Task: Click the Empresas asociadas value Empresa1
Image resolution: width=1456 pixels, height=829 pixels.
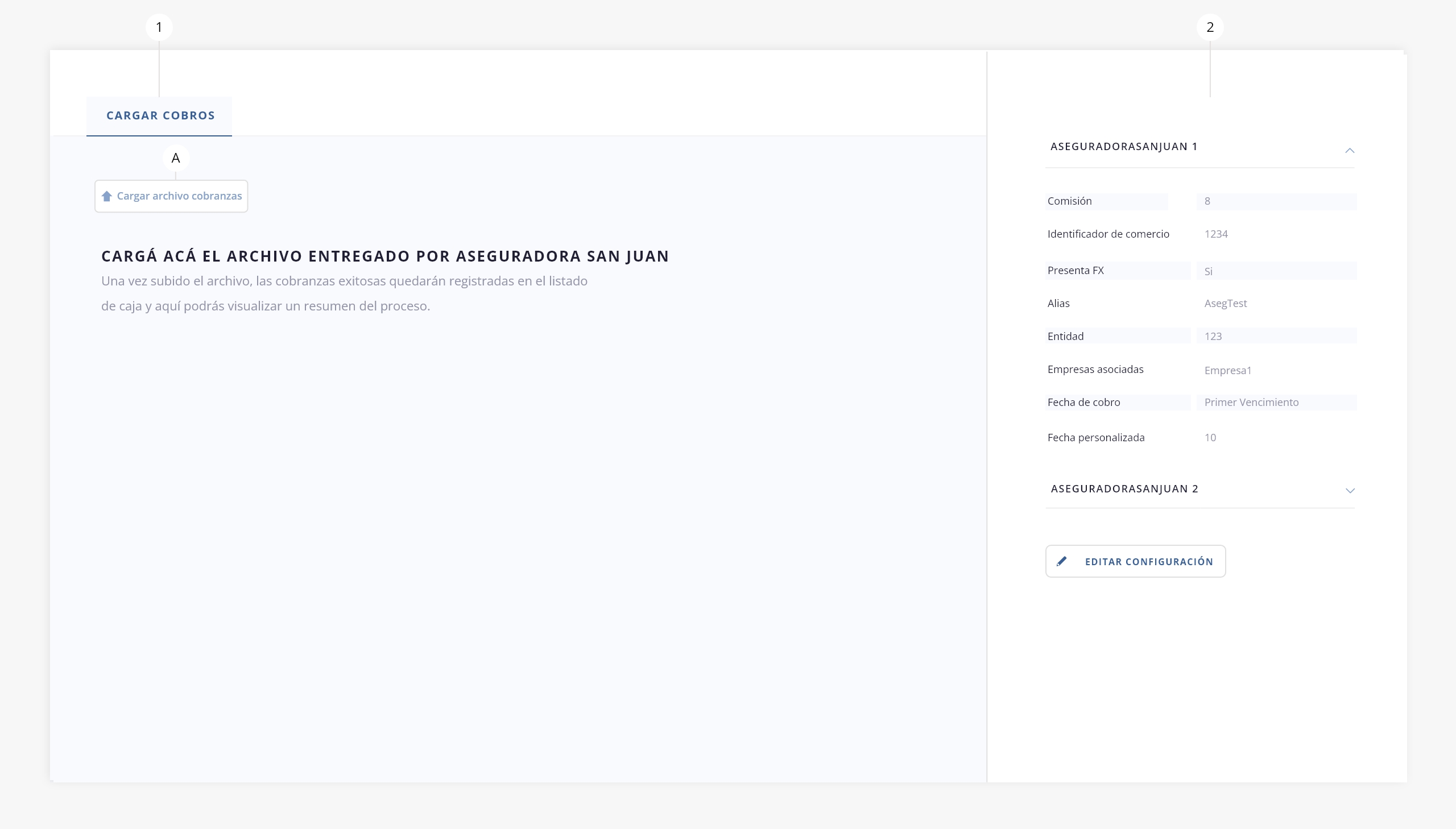Action: click(x=1228, y=370)
